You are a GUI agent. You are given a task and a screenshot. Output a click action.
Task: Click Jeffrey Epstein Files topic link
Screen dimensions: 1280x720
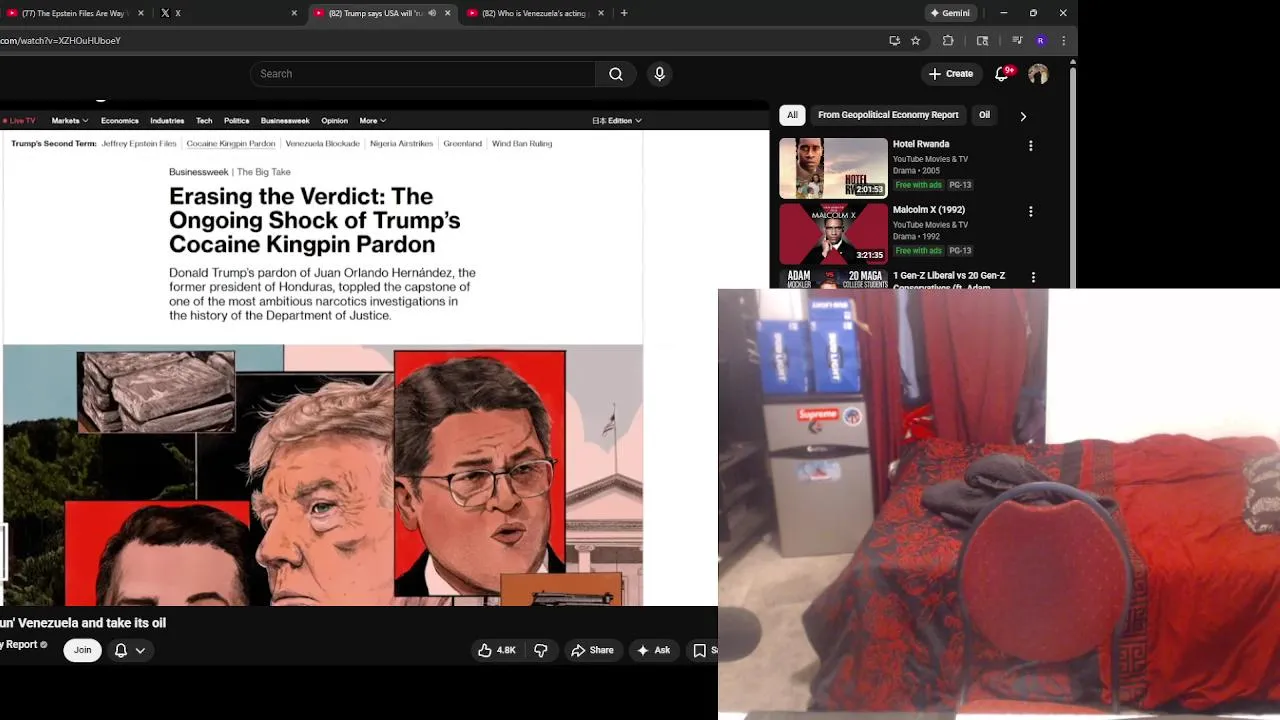pos(139,144)
